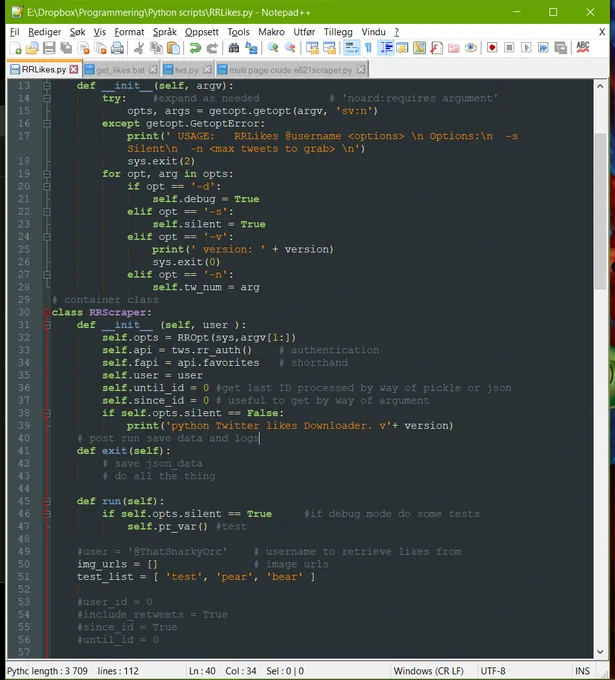Zoom out using the magnifier minus icon
Screen dimensions: 615x680
click(290, 48)
